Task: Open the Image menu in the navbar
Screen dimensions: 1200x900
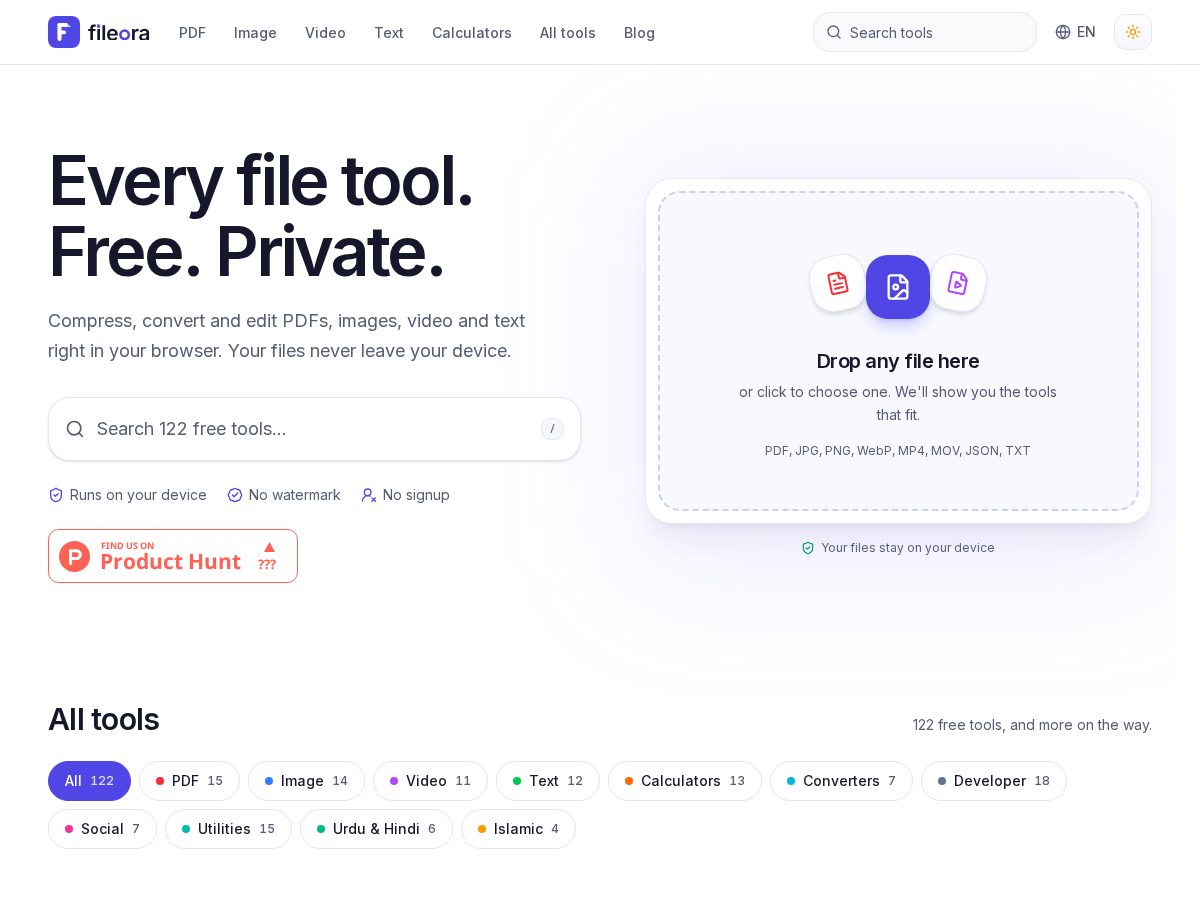Action: 255,33
